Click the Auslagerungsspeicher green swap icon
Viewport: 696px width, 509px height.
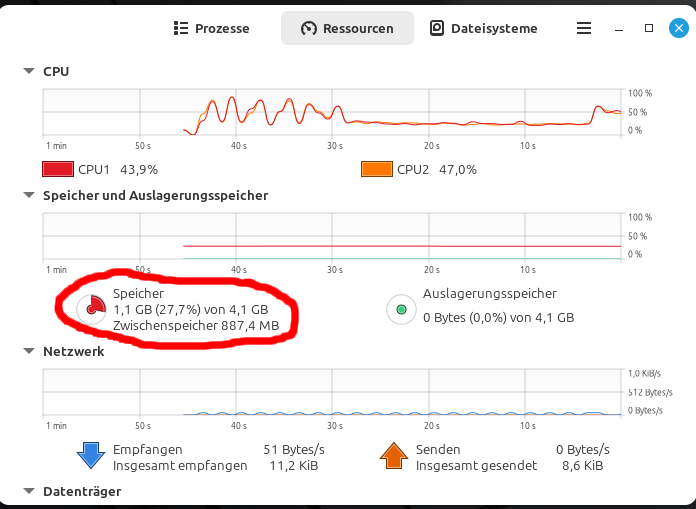click(401, 309)
